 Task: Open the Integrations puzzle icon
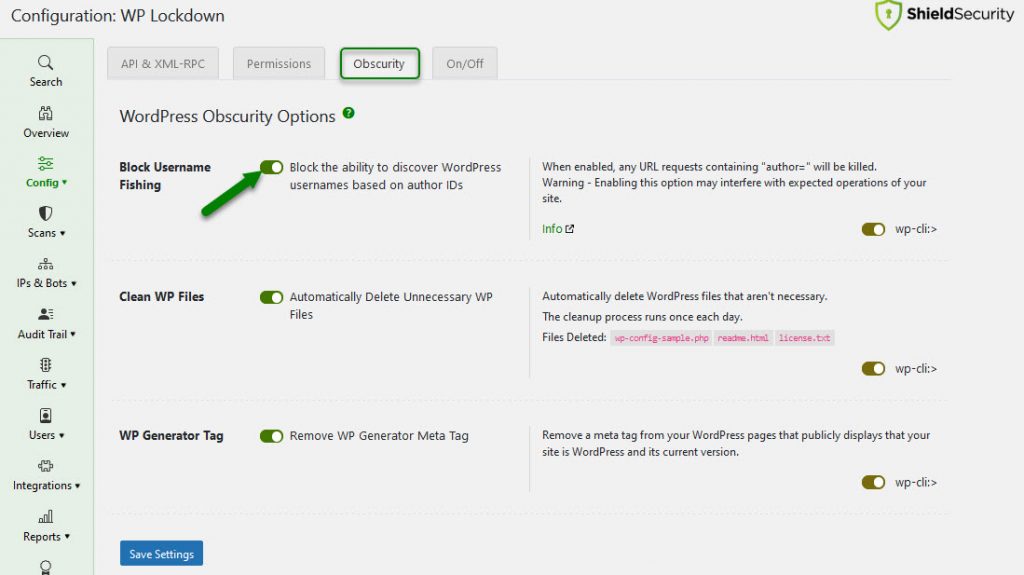click(x=45, y=466)
